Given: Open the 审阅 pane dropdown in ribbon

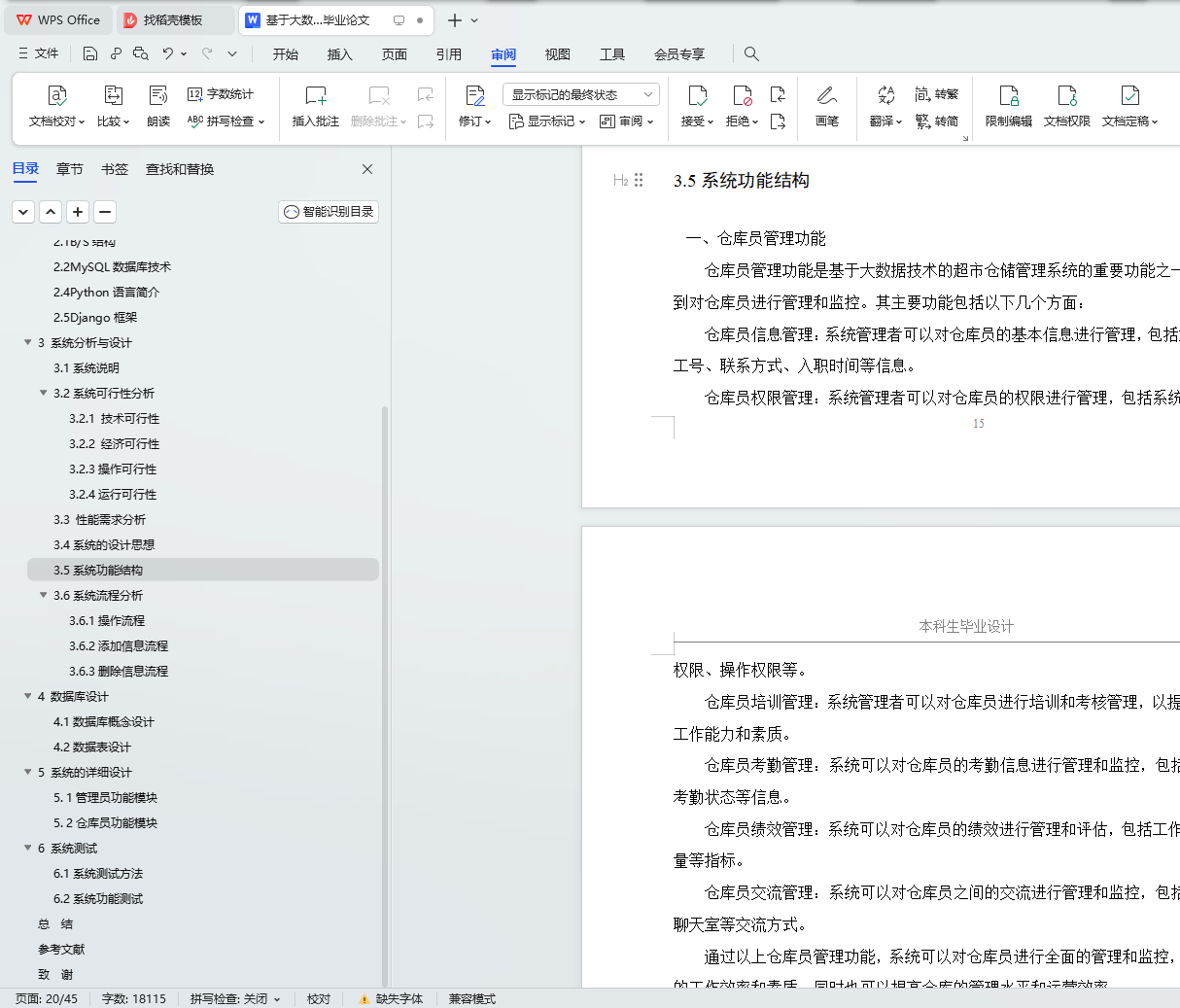Looking at the screenshot, I should coord(627,122).
